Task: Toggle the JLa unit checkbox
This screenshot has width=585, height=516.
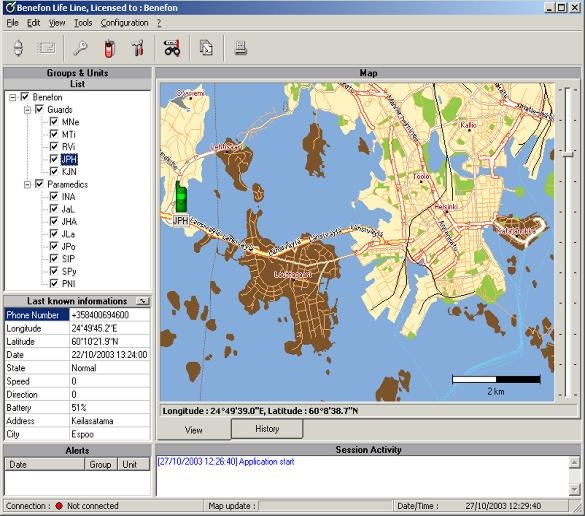Action: click(x=54, y=234)
